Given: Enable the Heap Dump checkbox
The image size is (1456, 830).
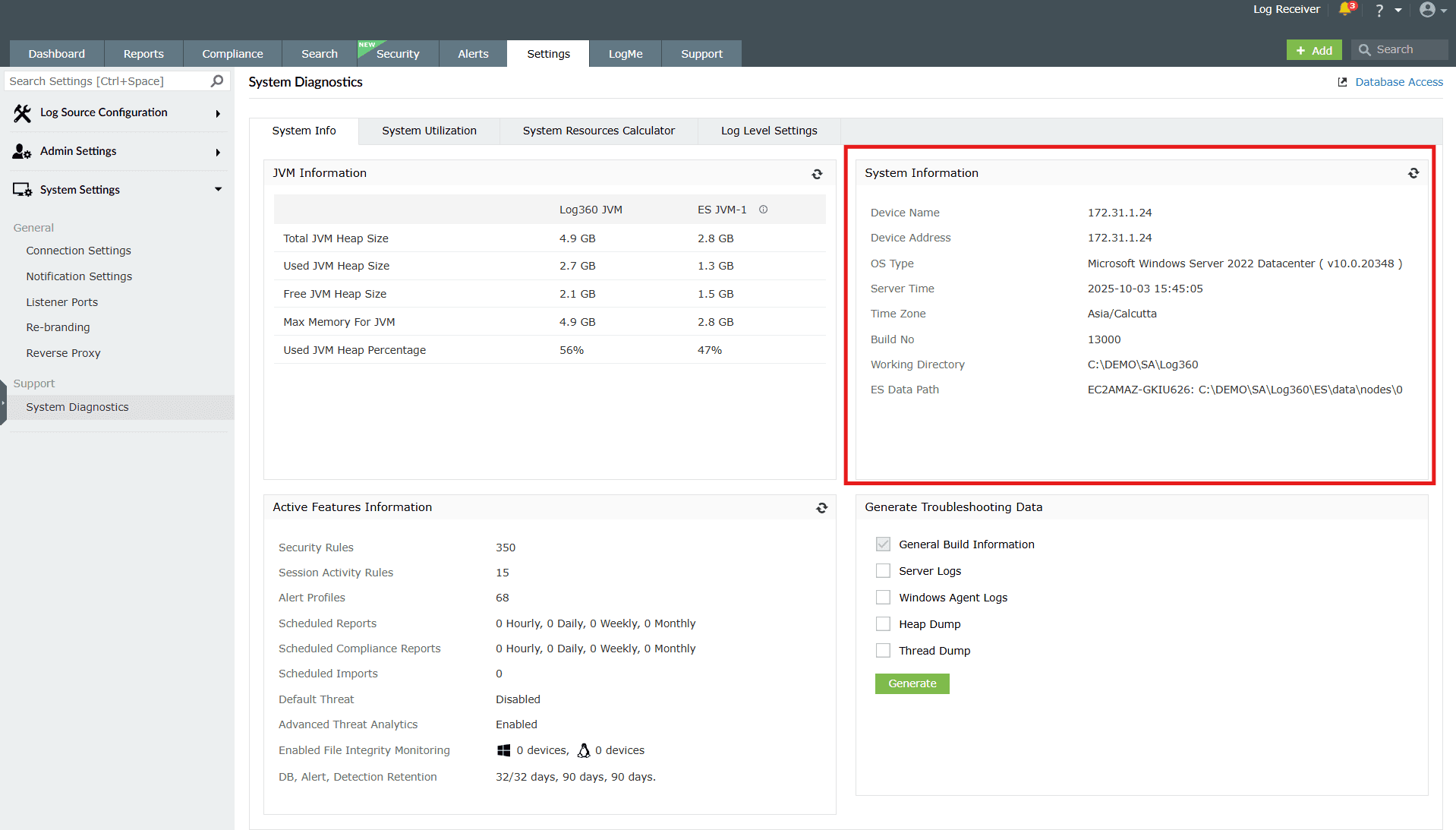Looking at the screenshot, I should [883, 623].
